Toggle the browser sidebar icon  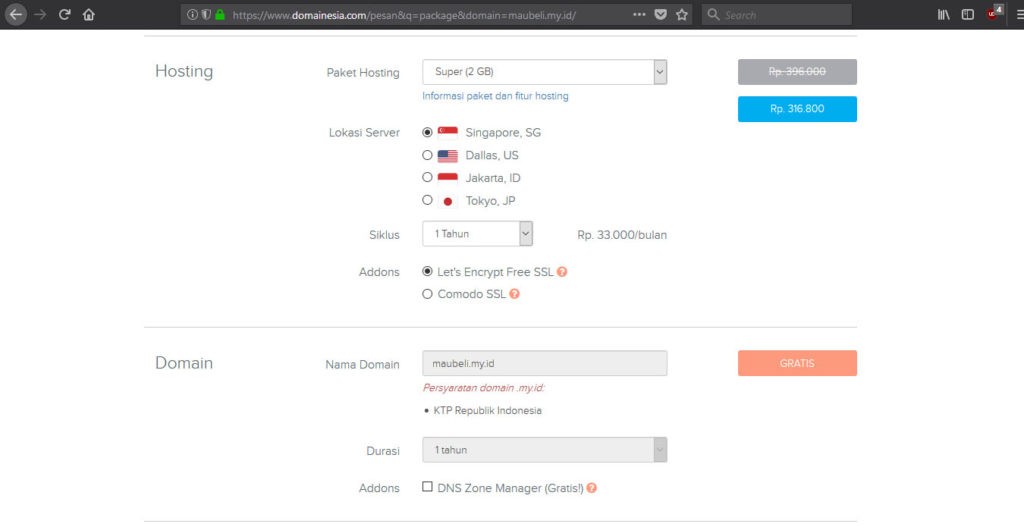968,14
